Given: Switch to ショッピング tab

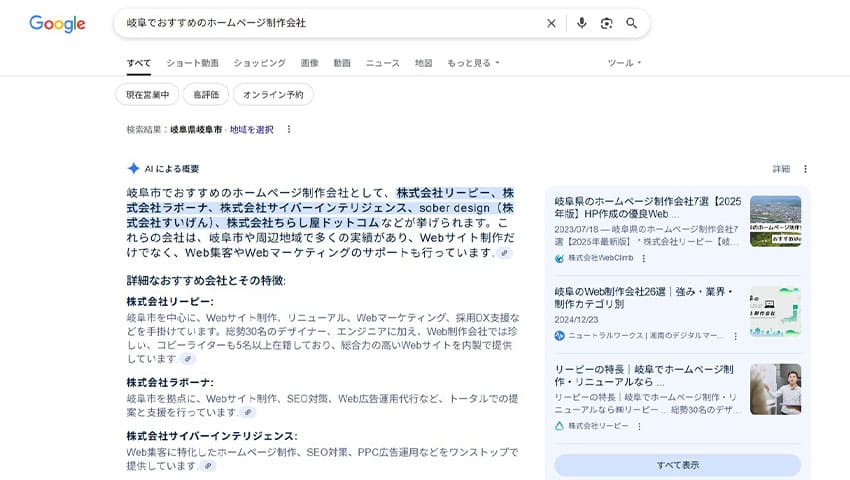Looking at the screenshot, I should [x=260, y=63].
